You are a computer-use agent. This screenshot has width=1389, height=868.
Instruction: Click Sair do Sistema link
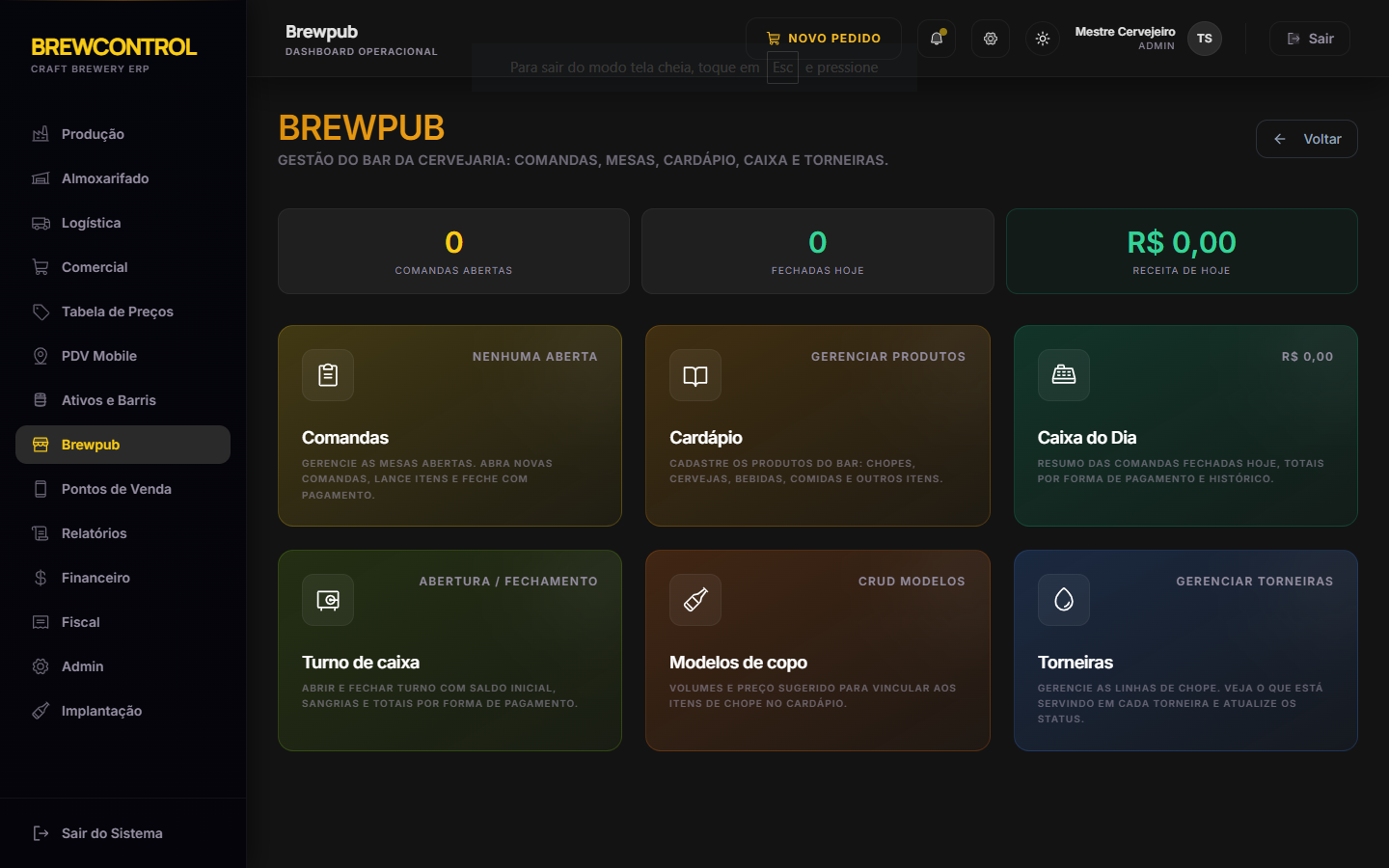112,833
